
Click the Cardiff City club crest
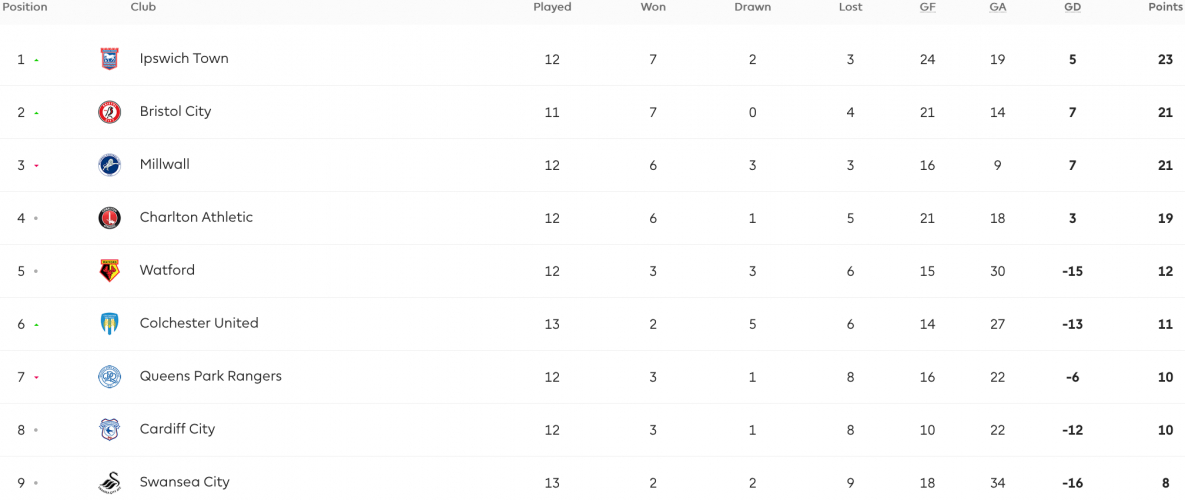[x=110, y=429]
